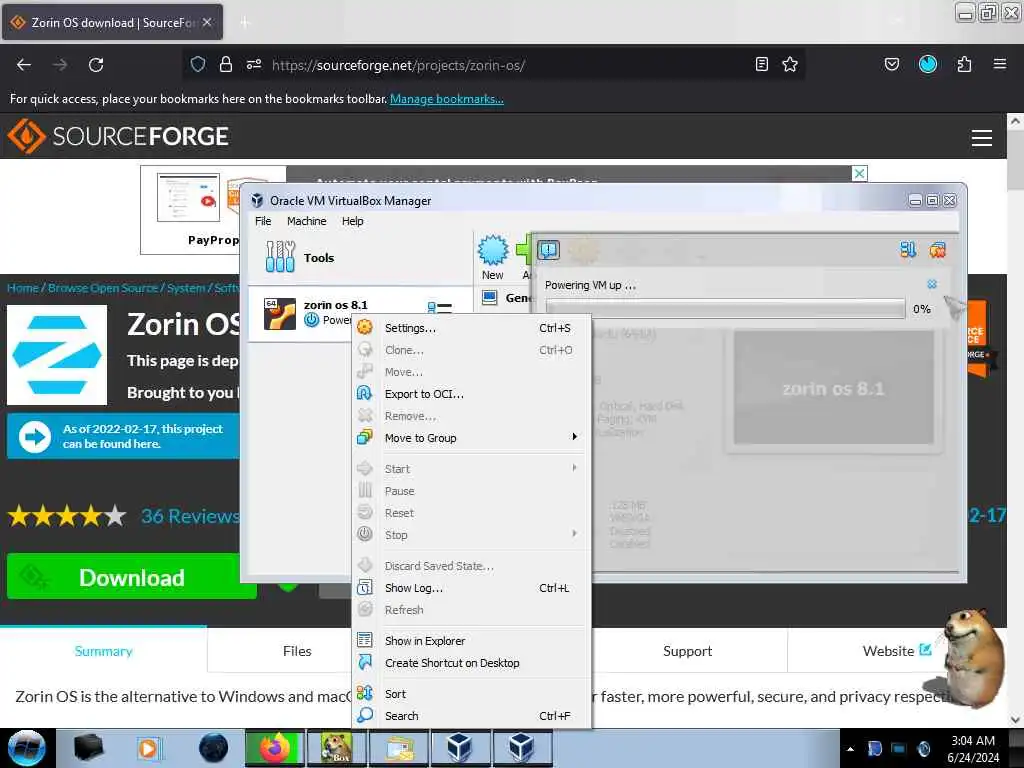Click the site security padlock icon
1024x768 pixels.
[225, 64]
